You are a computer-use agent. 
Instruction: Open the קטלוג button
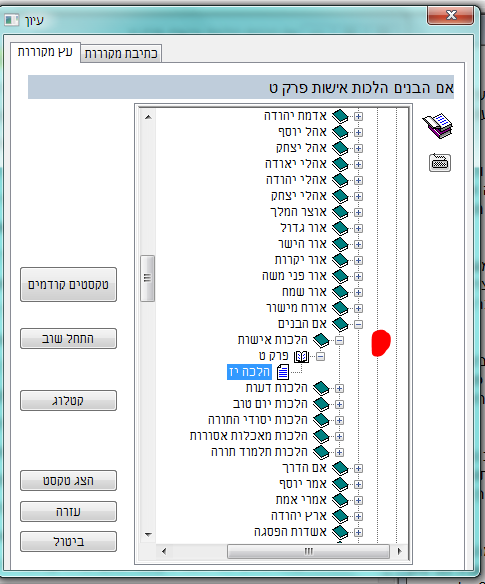point(69,401)
